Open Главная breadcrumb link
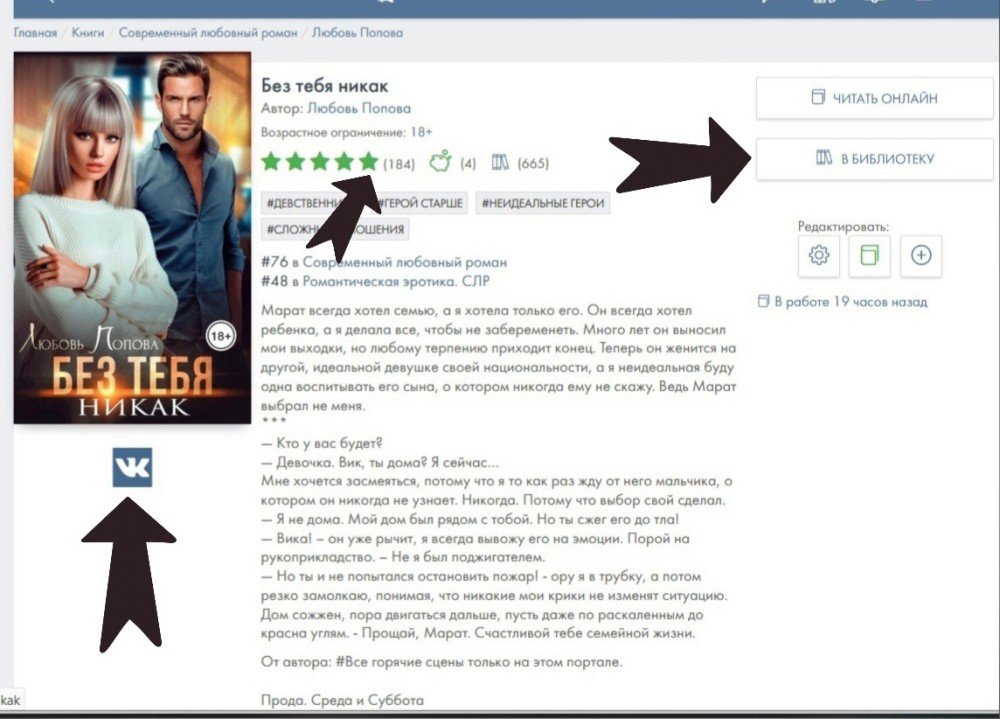1000x719 pixels. coord(35,33)
